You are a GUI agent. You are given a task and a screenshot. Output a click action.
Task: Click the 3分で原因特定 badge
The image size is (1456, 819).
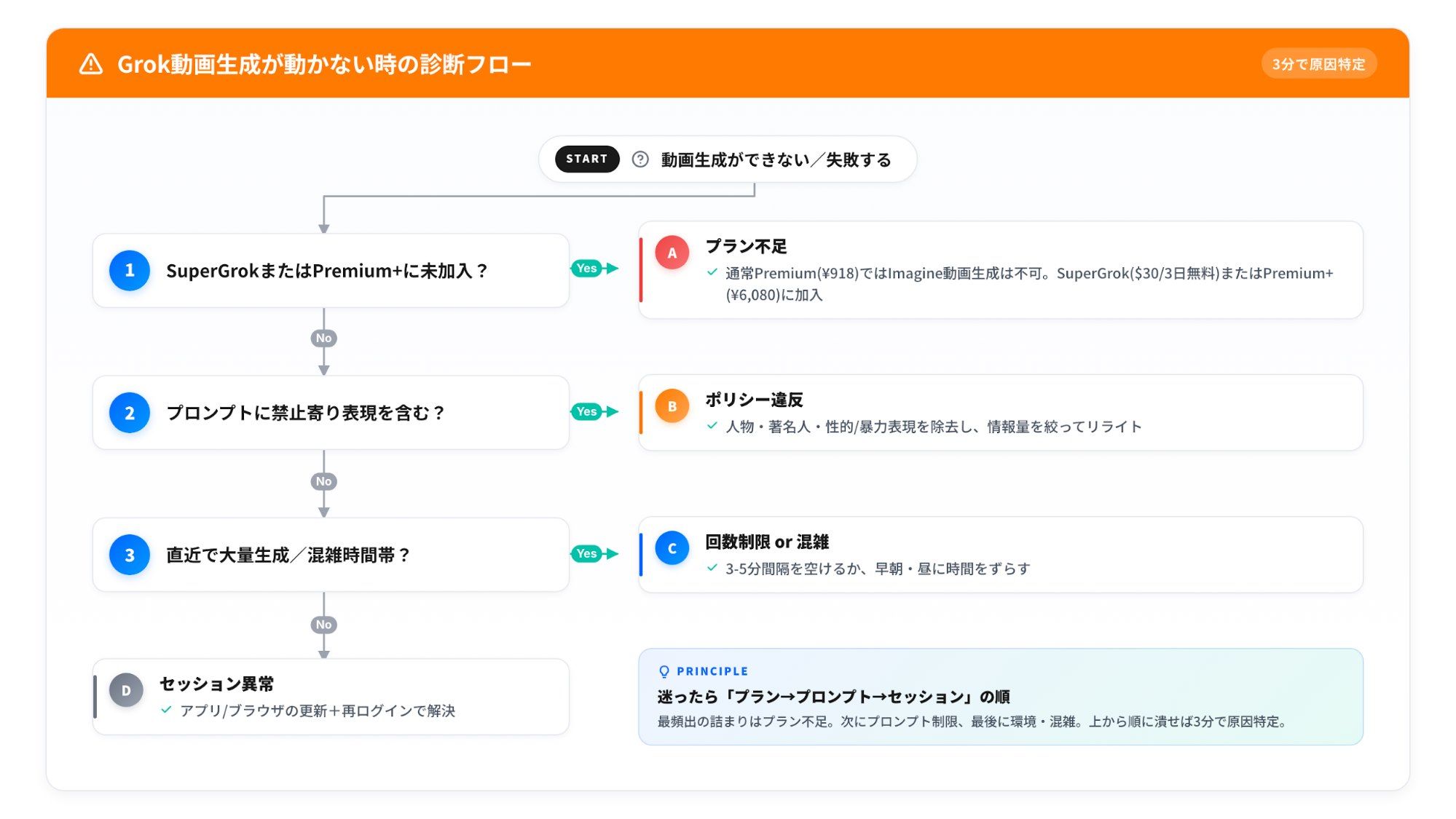point(1318,64)
